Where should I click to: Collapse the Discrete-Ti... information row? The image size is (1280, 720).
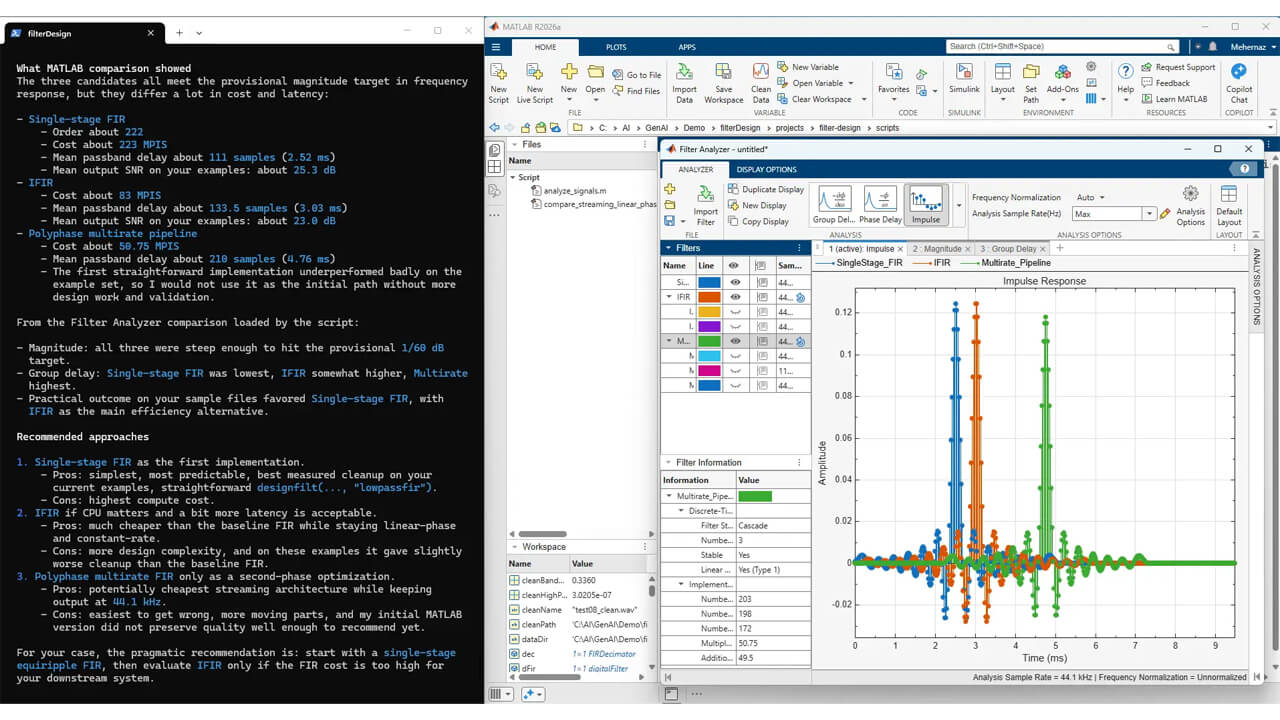pyautogui.click(x=681, y=510)
